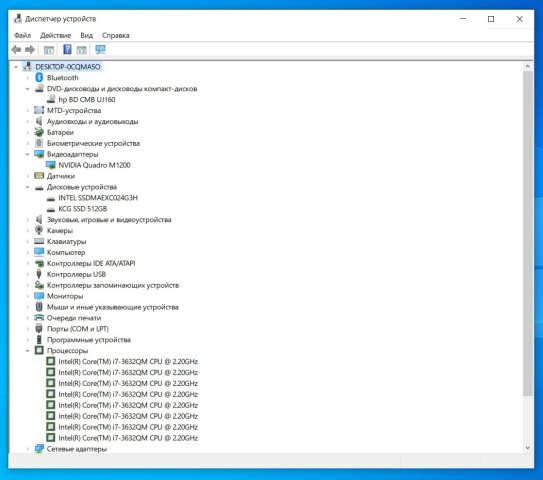Expand the Bluetooth category
The image size is (543, 480).
27,78
